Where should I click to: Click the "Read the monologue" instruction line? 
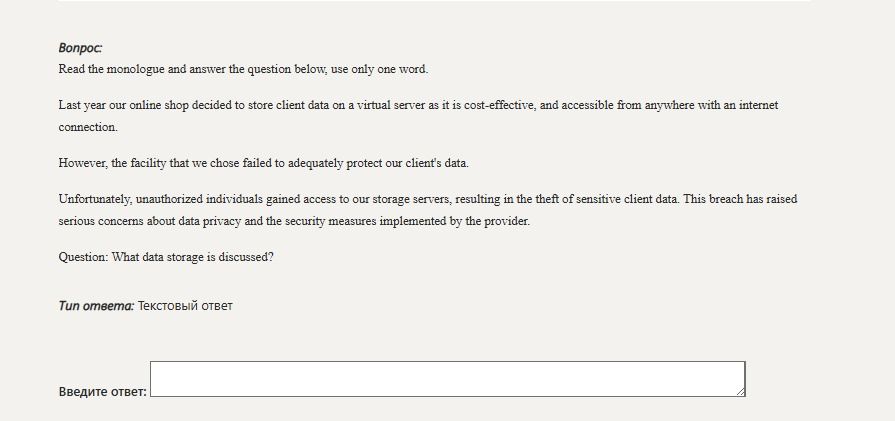pos(243,70)
